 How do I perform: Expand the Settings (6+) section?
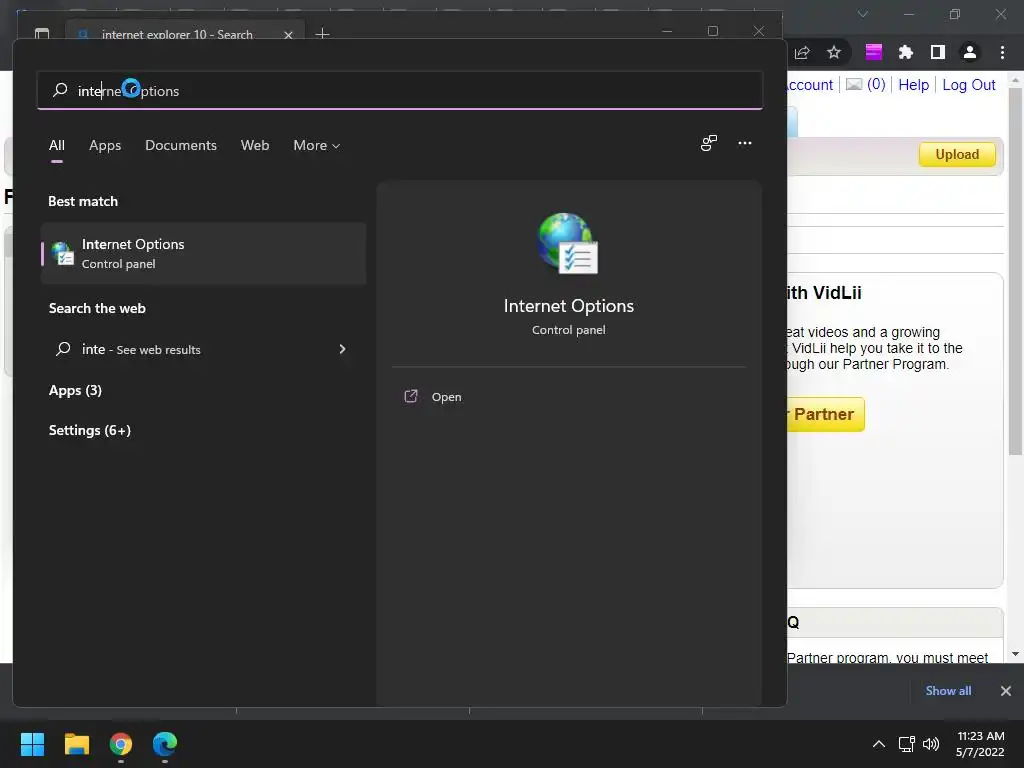(x=89, y=430)
